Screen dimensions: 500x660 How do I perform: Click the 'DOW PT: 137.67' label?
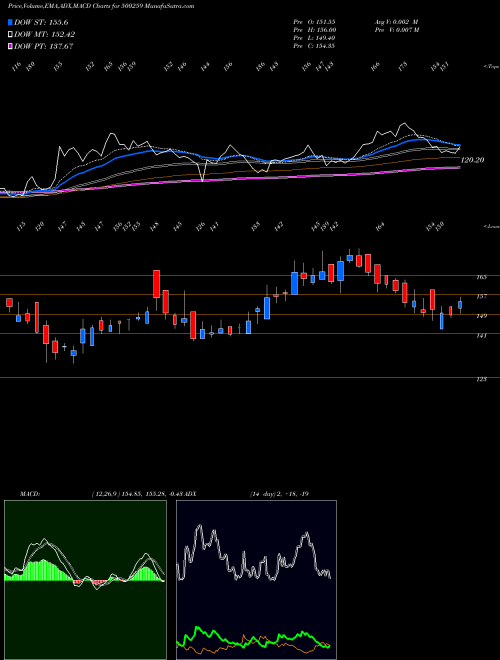tap(44, 46)
